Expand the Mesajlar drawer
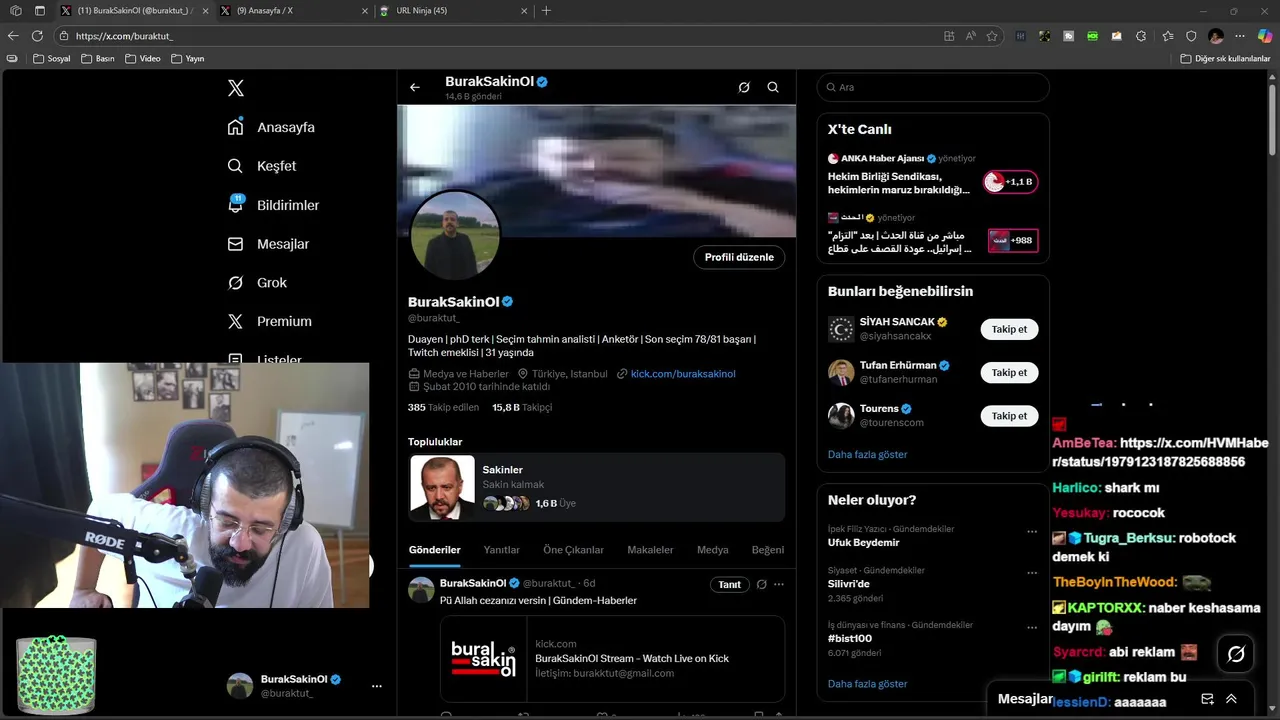 coord(1231,699)
